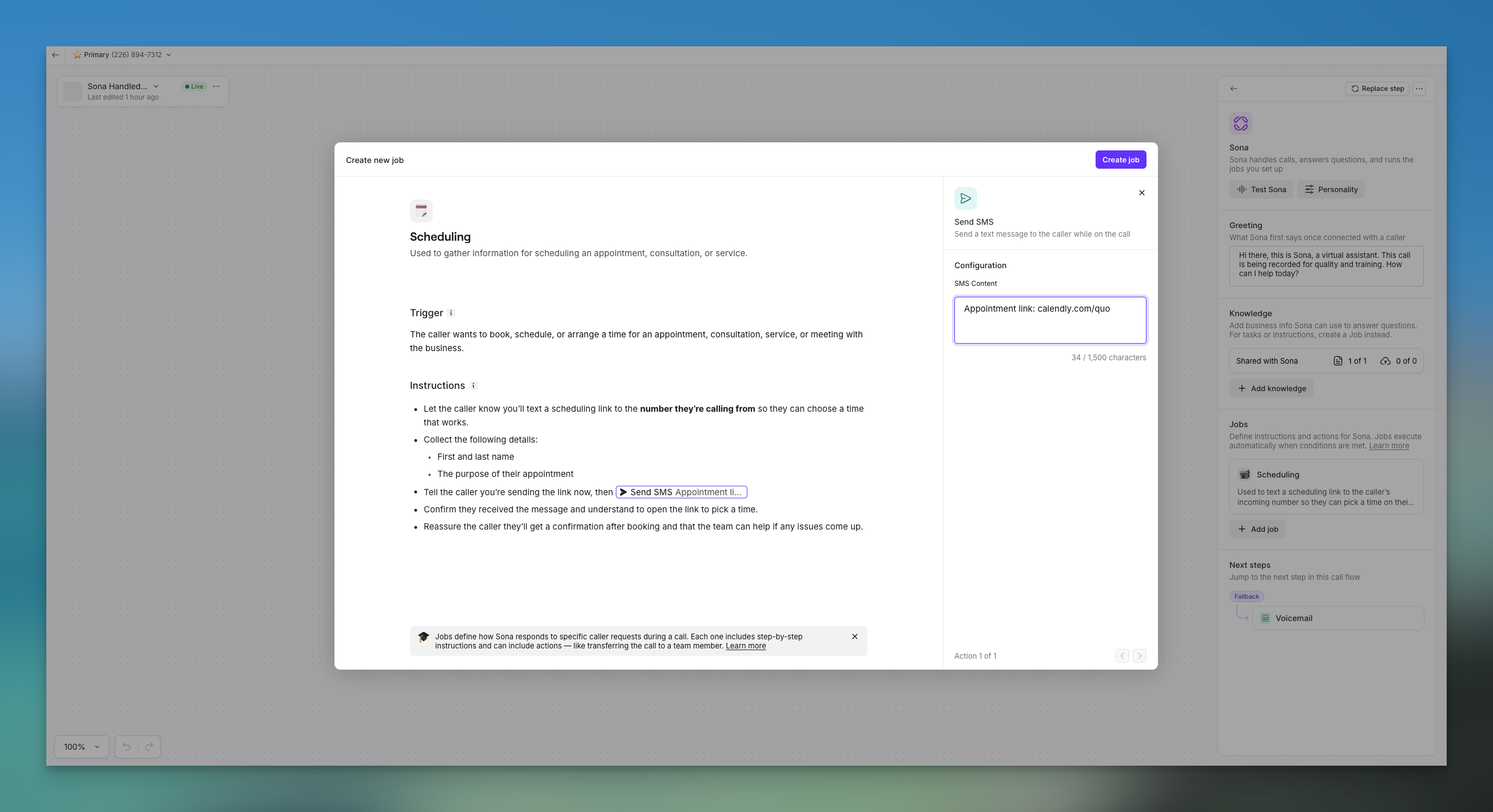Click the Test Sona button
Viewport: 1493px width, 812px height.
point(1261,189)
